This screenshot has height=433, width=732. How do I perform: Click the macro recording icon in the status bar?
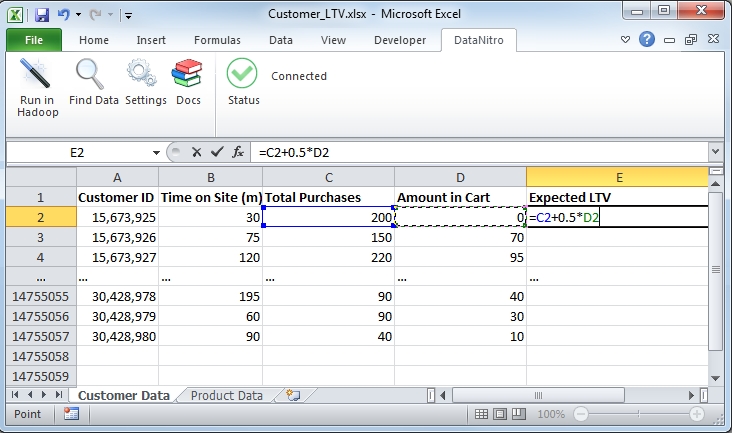pyautogui.click(x=71, y=414)
